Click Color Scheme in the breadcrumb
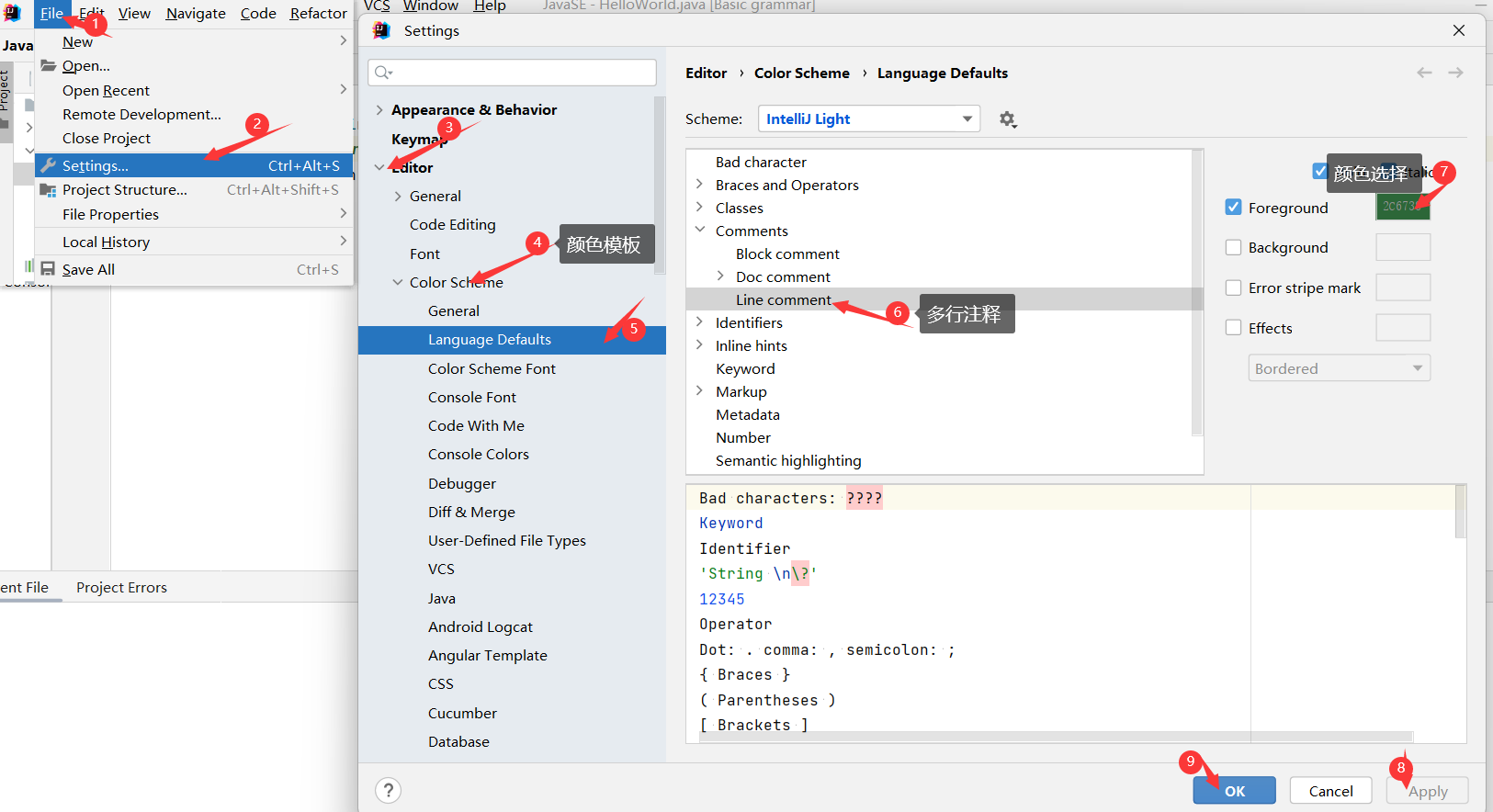This screenshot has height=812, width=1493. click(802, 73)
